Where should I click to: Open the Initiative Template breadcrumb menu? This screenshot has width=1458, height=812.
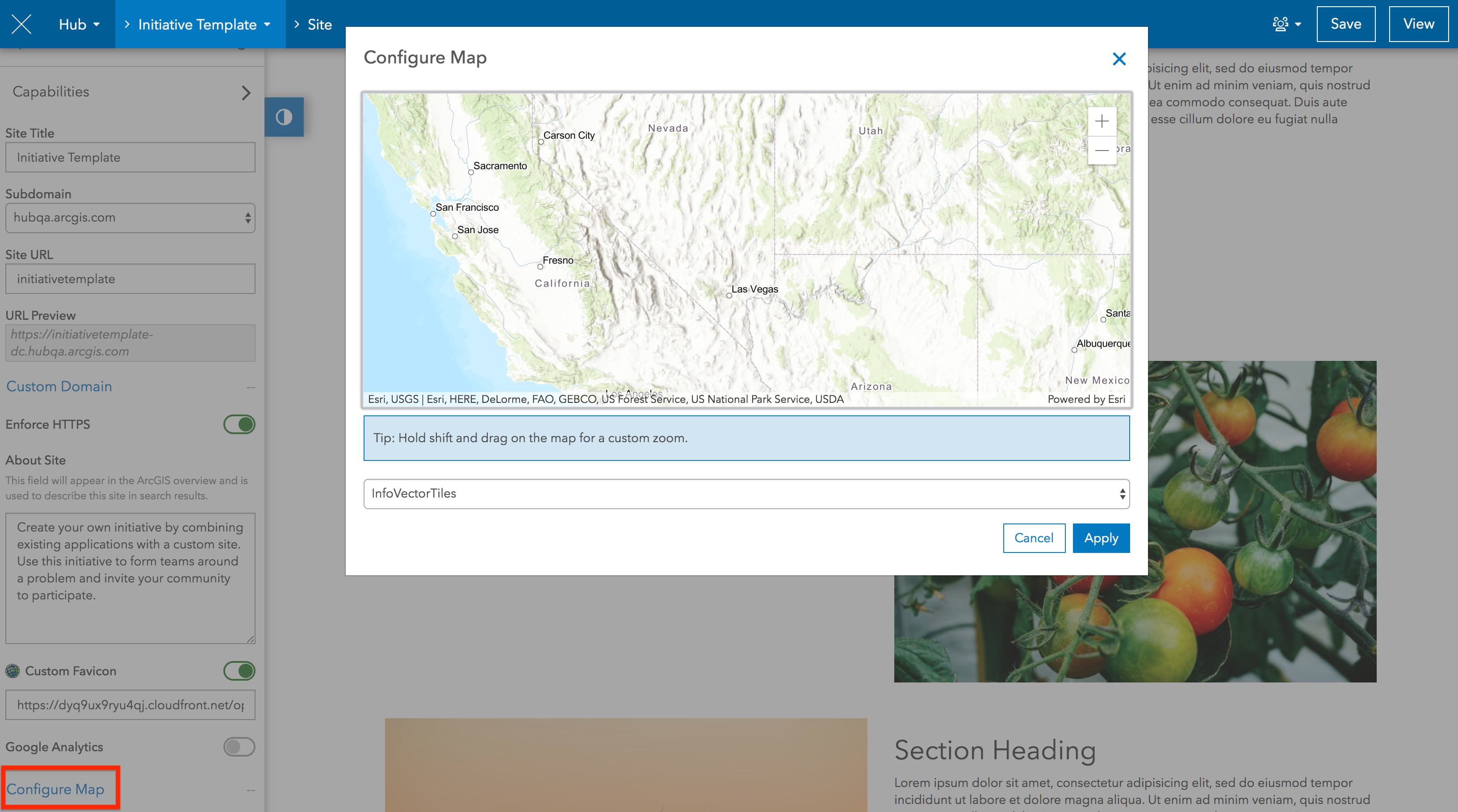click(x=204, y=24)
